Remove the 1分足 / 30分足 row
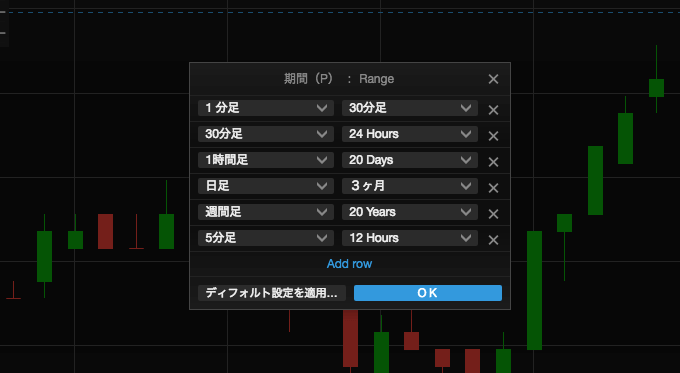 tap(493, 110)
